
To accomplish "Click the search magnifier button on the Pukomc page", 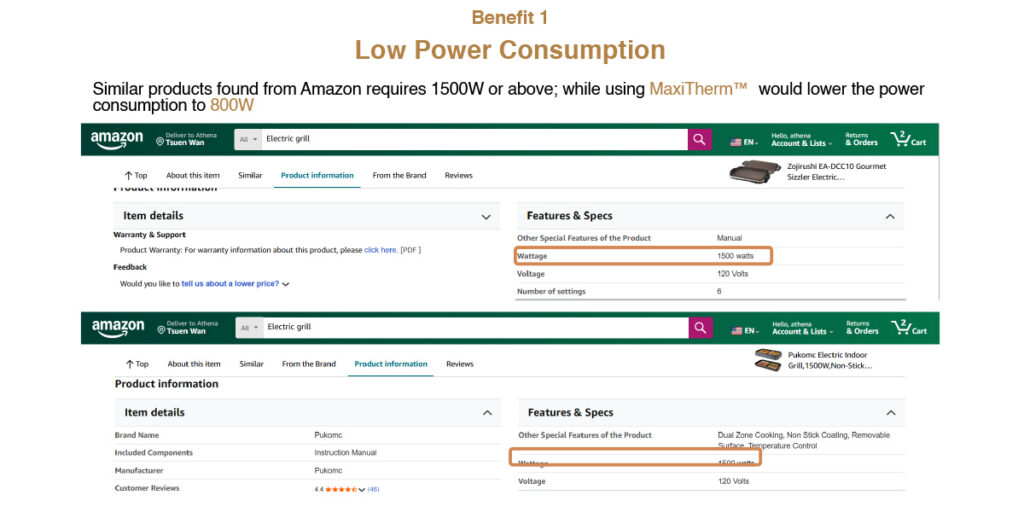I will (700, 327).
